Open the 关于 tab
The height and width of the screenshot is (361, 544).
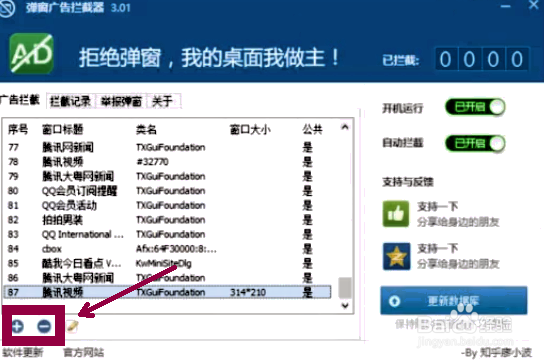point(163,101)
